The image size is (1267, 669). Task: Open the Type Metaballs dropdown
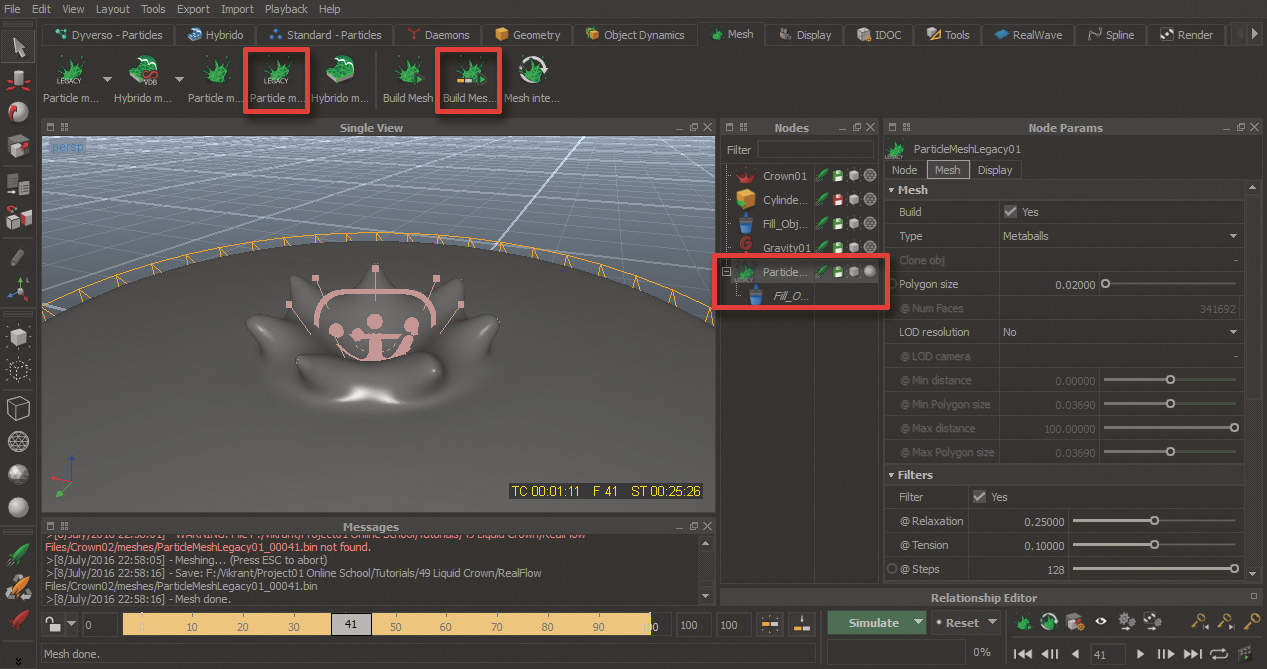[x=1120, y=236]
